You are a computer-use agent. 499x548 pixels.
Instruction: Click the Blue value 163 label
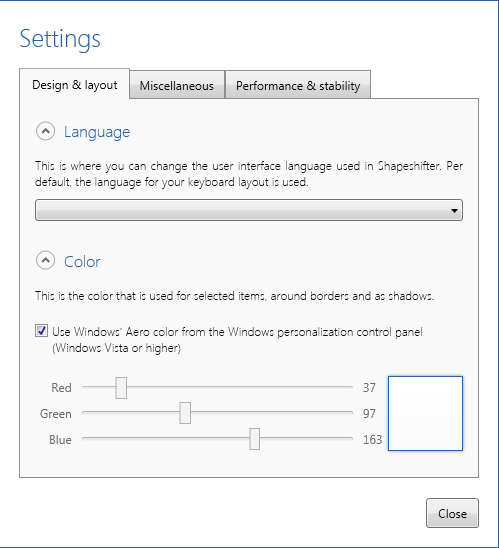tap(372, 439)
